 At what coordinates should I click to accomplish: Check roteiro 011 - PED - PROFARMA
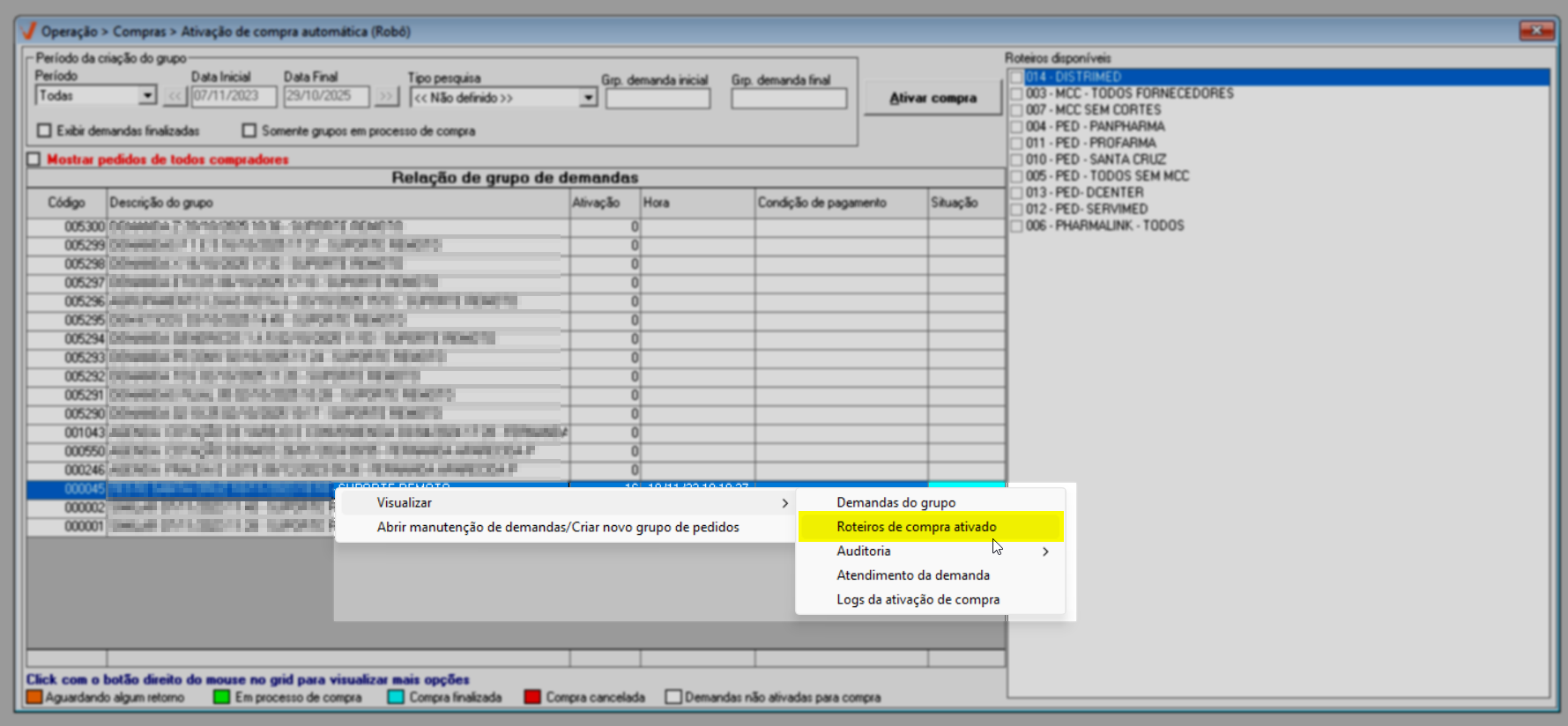[1016, 143]
